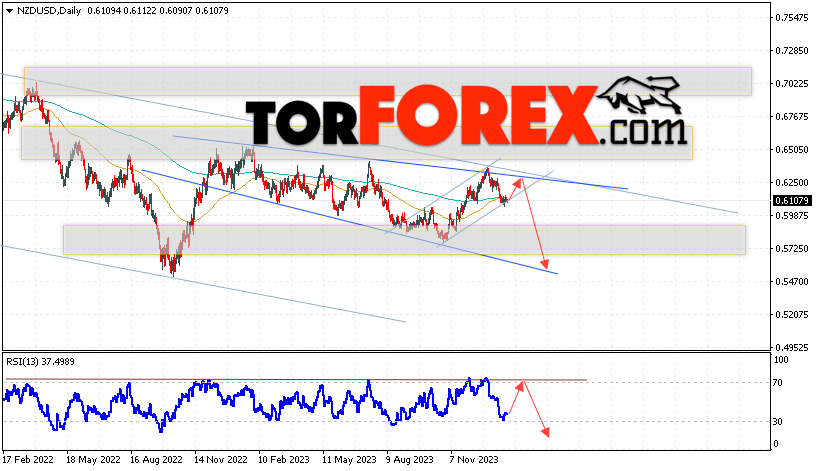This screenshot has width=816, height=471.
Task: Select the RSI 0 level label
Action: click(776, 444)
